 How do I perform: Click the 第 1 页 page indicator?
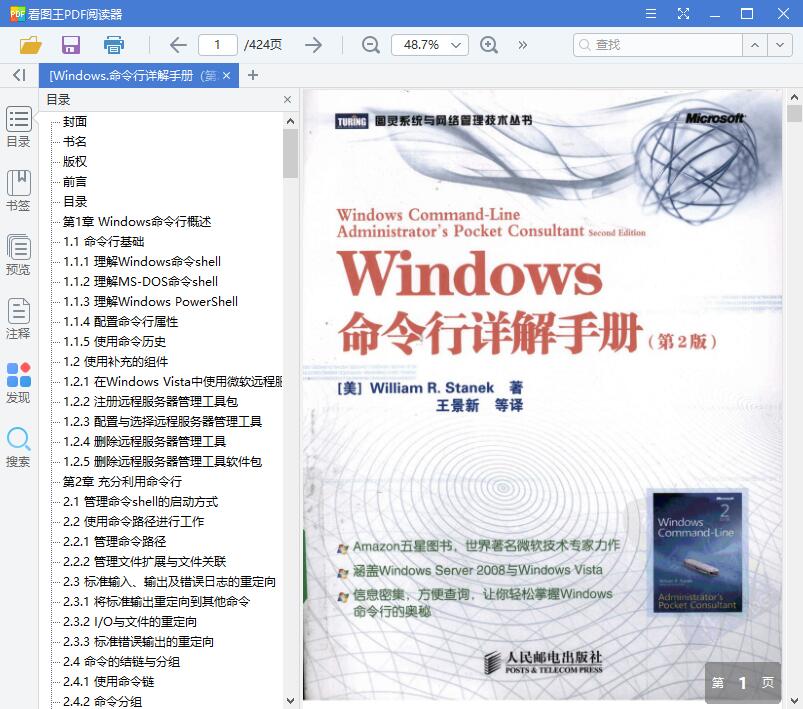pyautogui.click(x=743, y=682)
